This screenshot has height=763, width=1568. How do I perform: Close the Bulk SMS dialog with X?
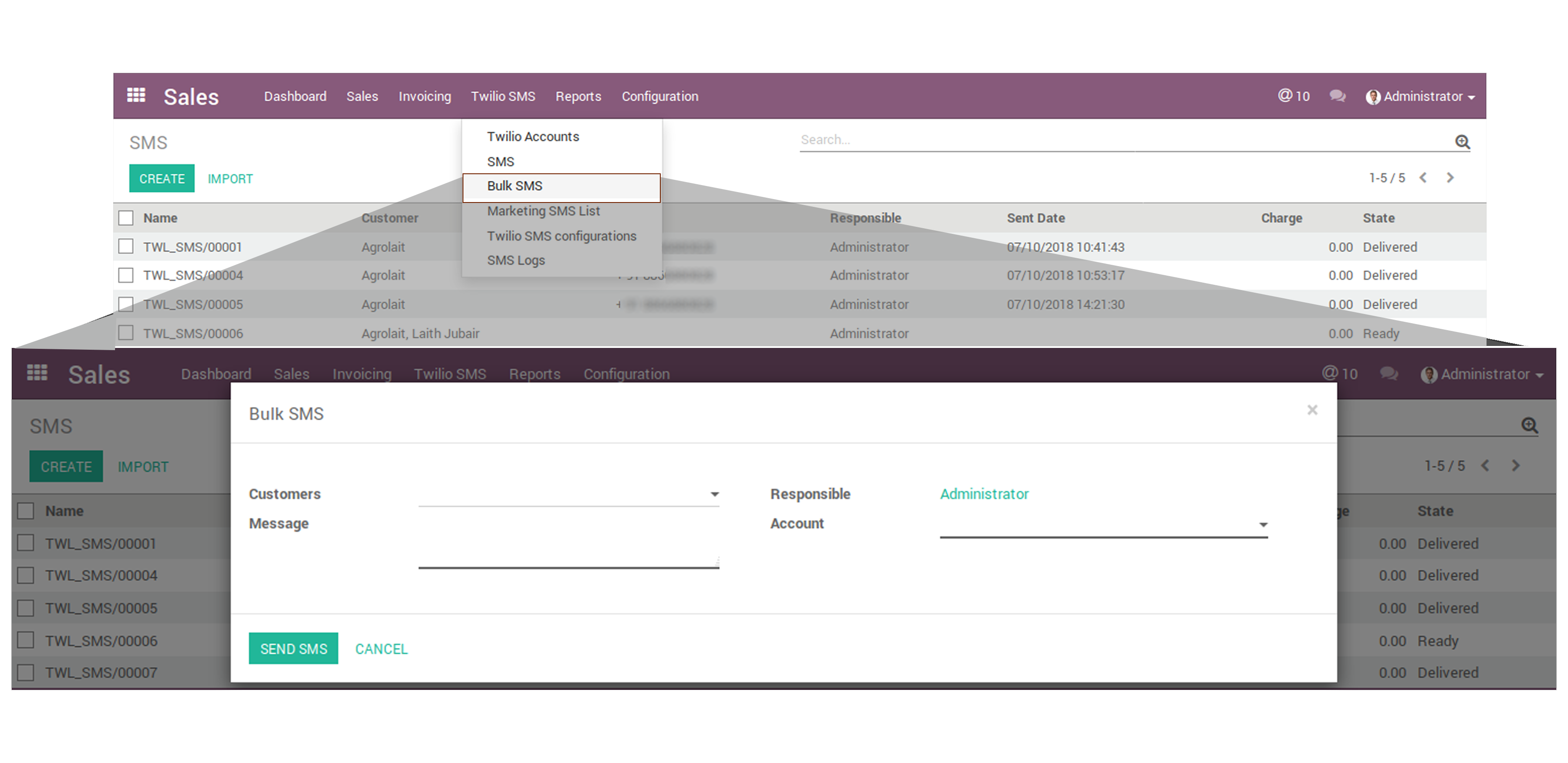[x=1312, y=410]
